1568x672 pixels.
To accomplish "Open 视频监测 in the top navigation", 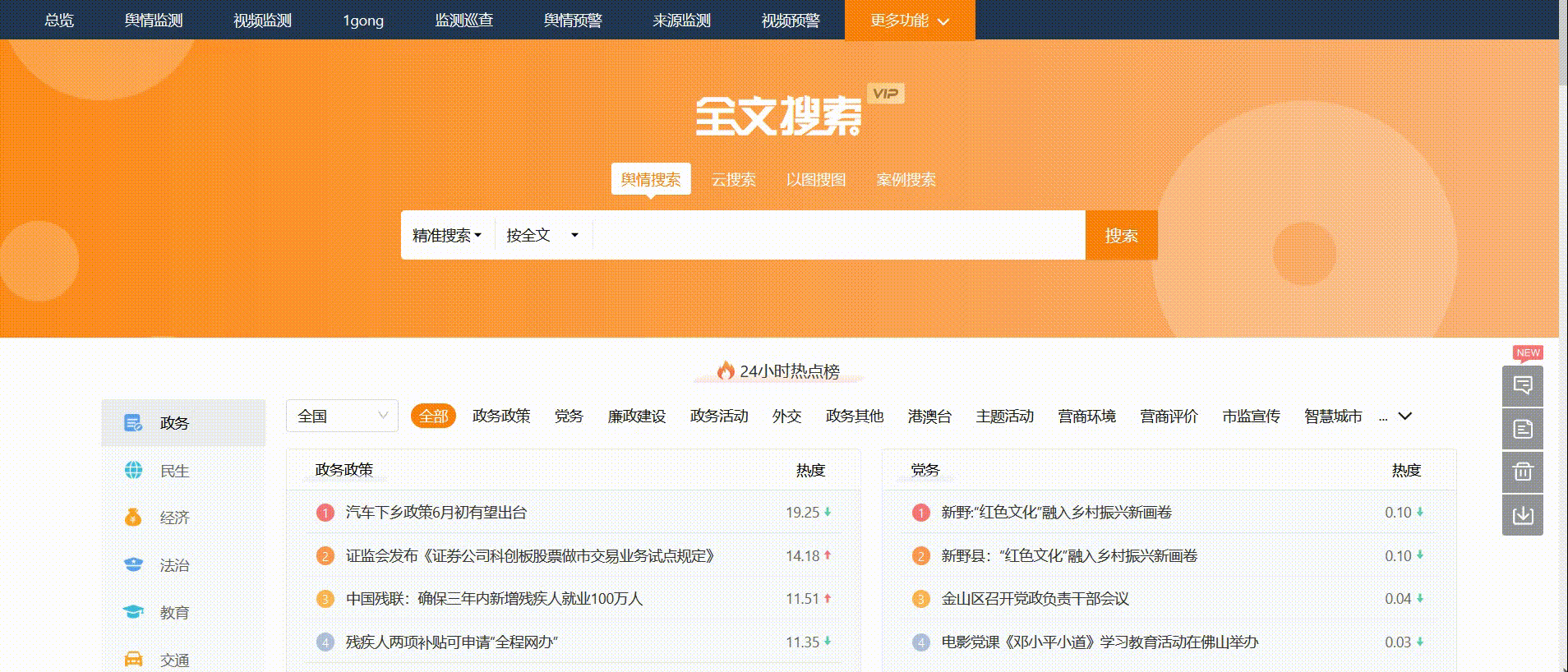I will [262, 21].
